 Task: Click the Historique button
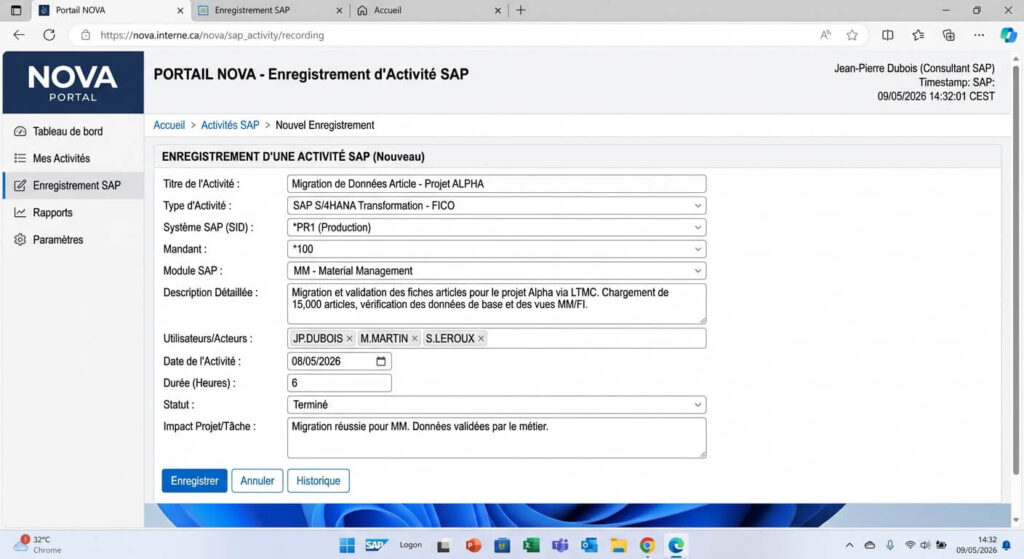click(318, 481)
